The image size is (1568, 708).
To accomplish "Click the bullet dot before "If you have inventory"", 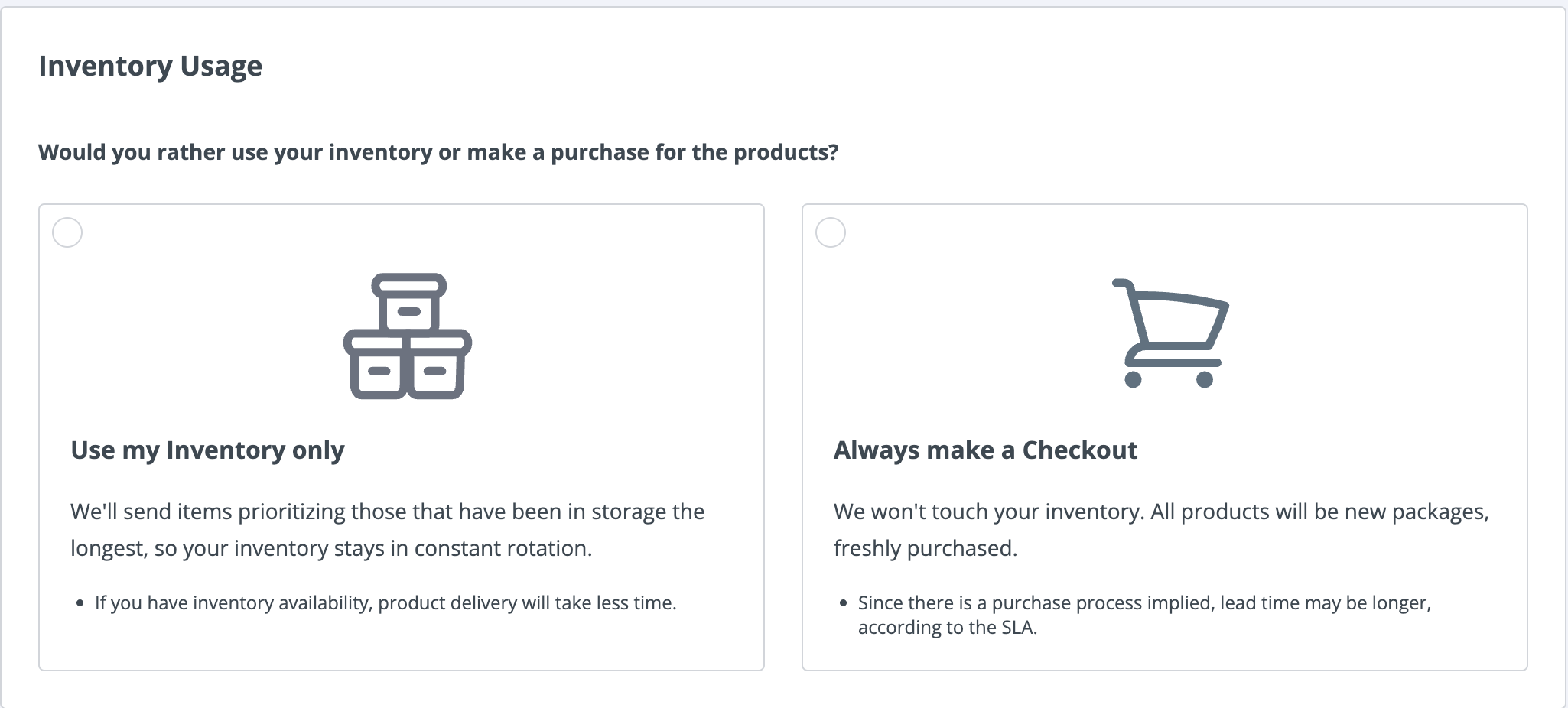I will (80, 604).
